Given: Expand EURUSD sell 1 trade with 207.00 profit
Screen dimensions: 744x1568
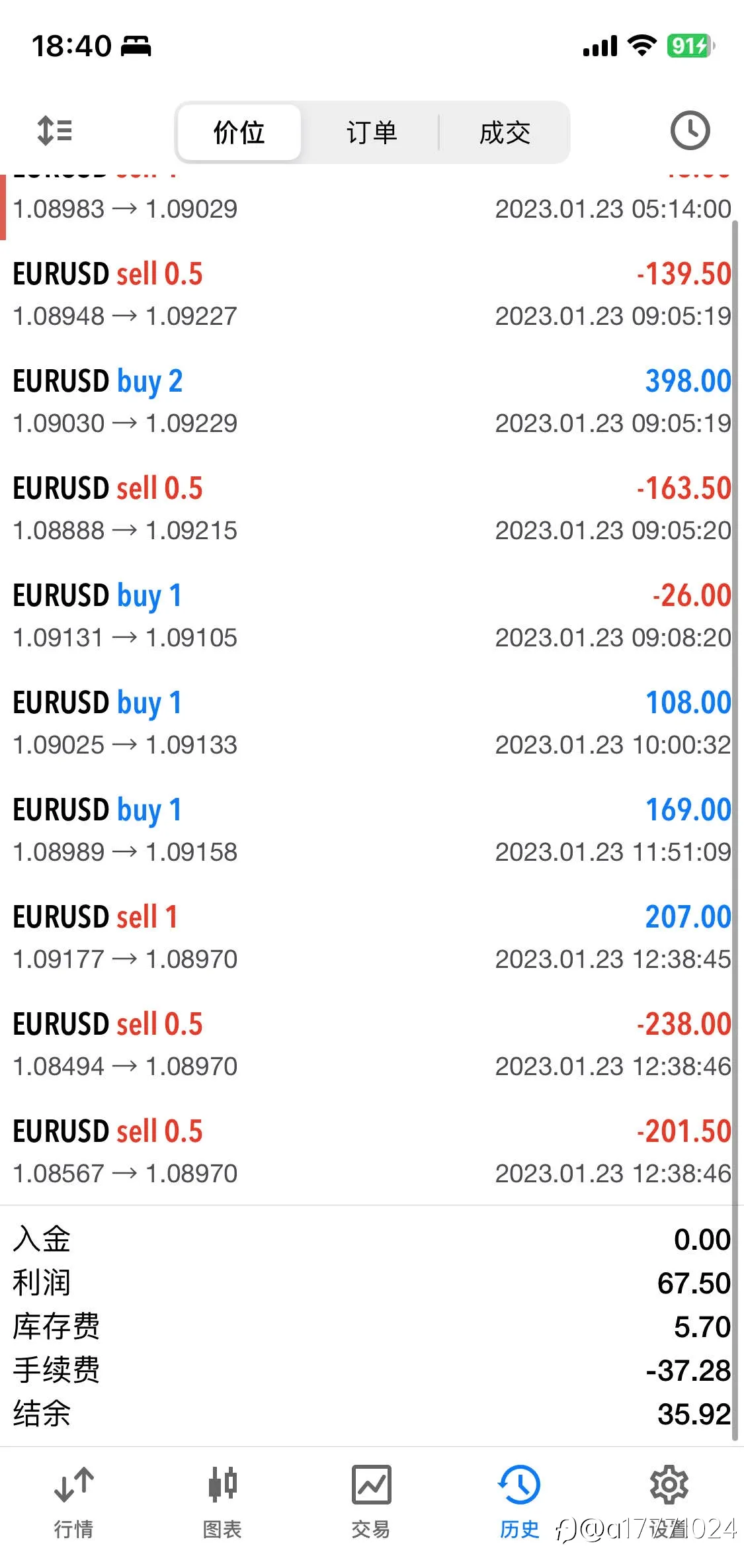Looking at the screenshot, I should click(372, 937).
